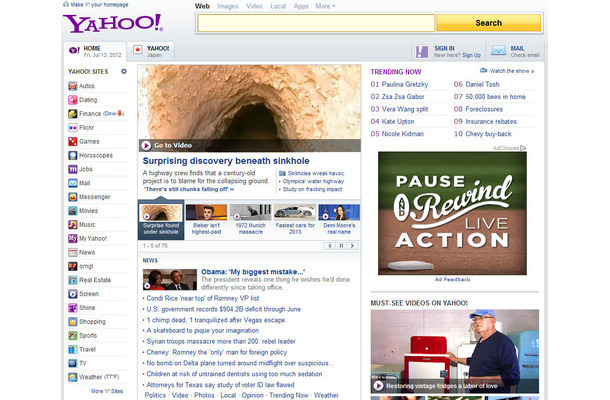Open the Games dice icon
Viewport: 610px width, 400px height.
click(x=73, y=142)
